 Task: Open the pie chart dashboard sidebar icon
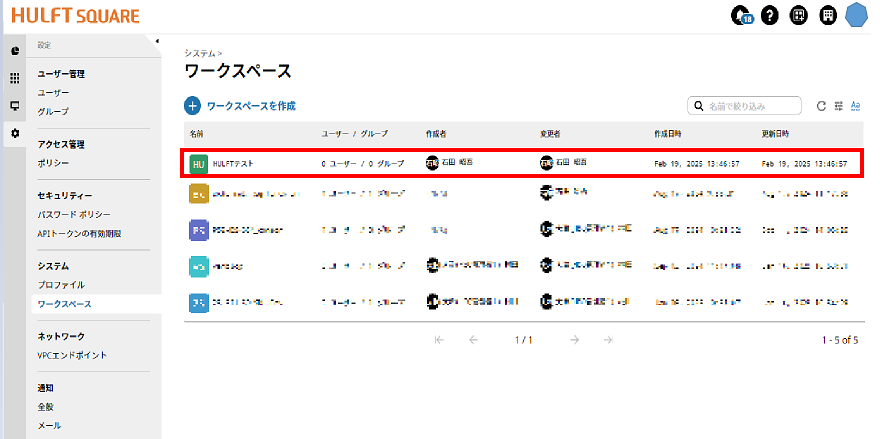tap(15, 50)
